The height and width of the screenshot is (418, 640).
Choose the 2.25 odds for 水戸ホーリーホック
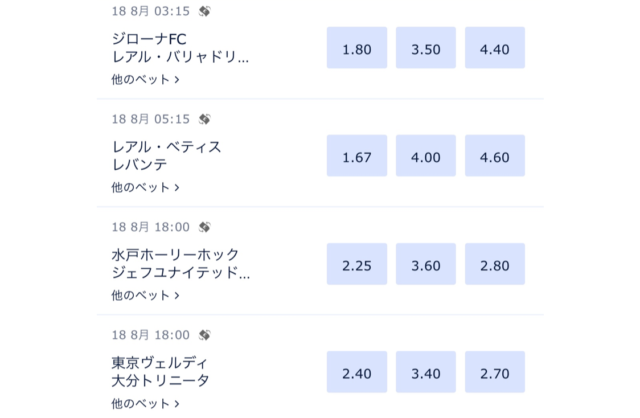click(357, 263)
